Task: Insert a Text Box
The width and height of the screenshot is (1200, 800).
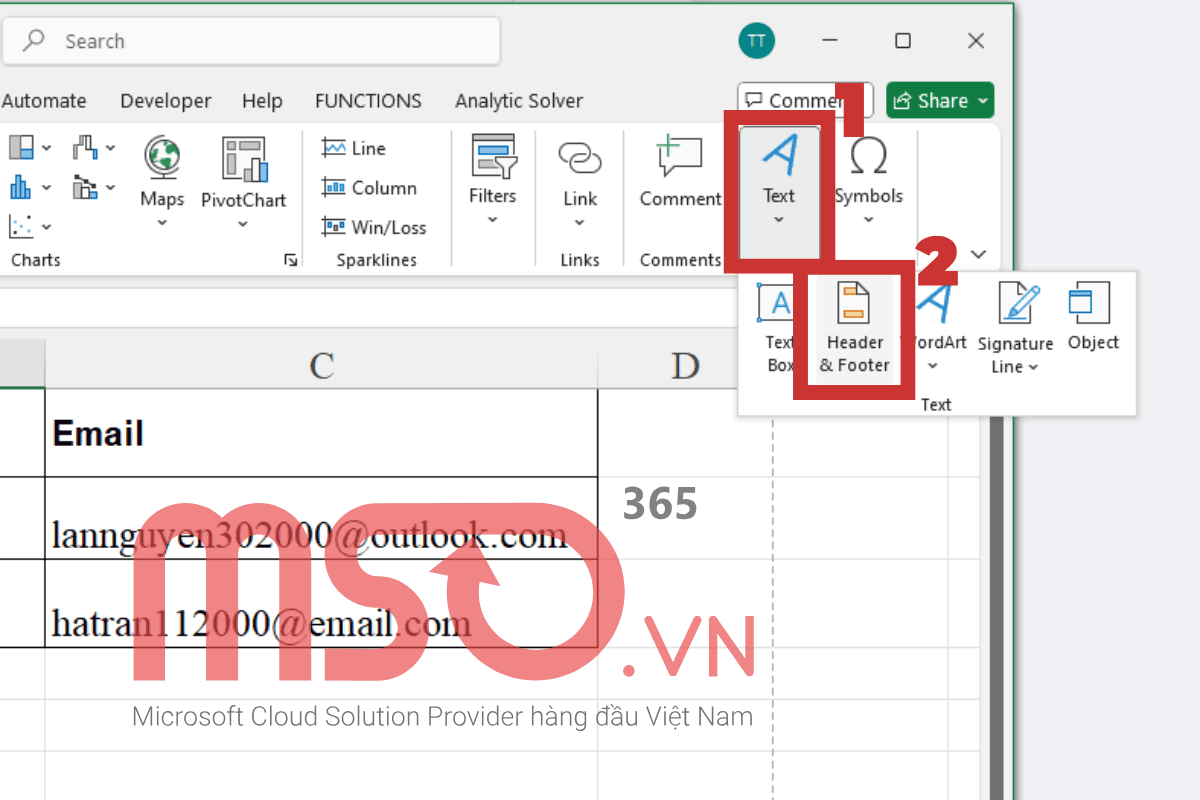Action: tap(779, 320)
